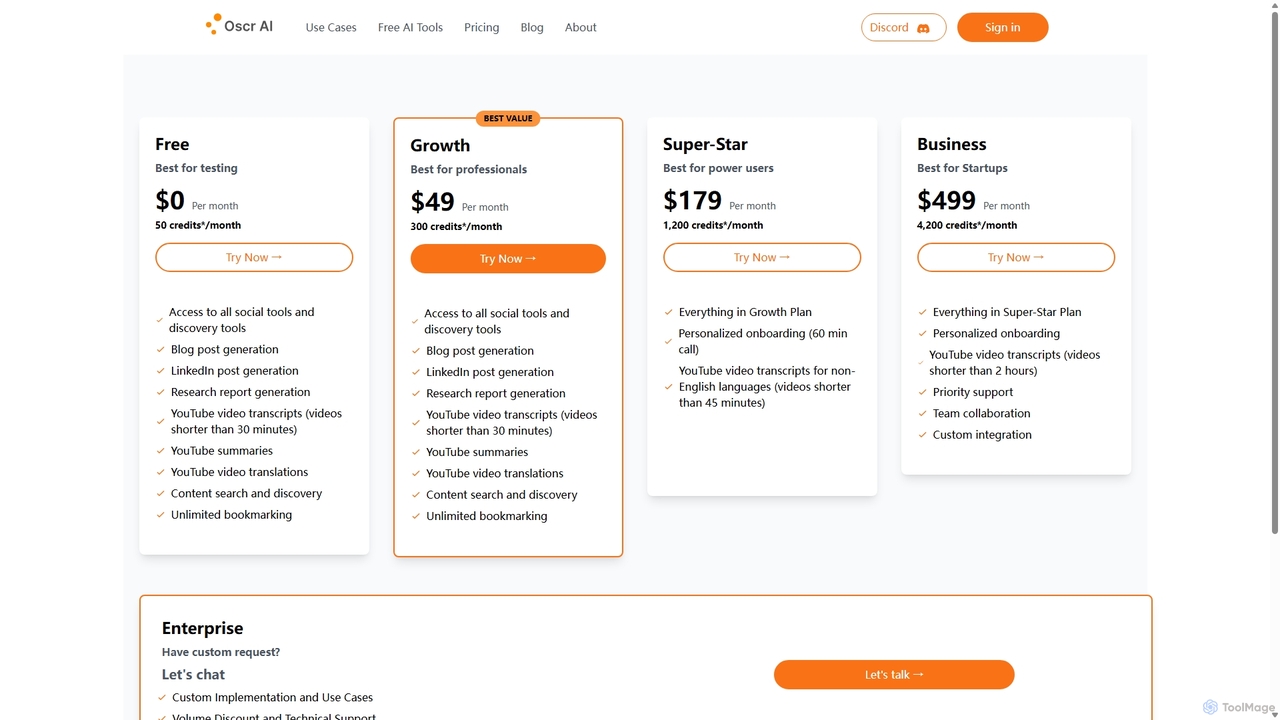Click the $499 price text
The height and width of the screenshot is (720, 1280).
coord(946,200)
